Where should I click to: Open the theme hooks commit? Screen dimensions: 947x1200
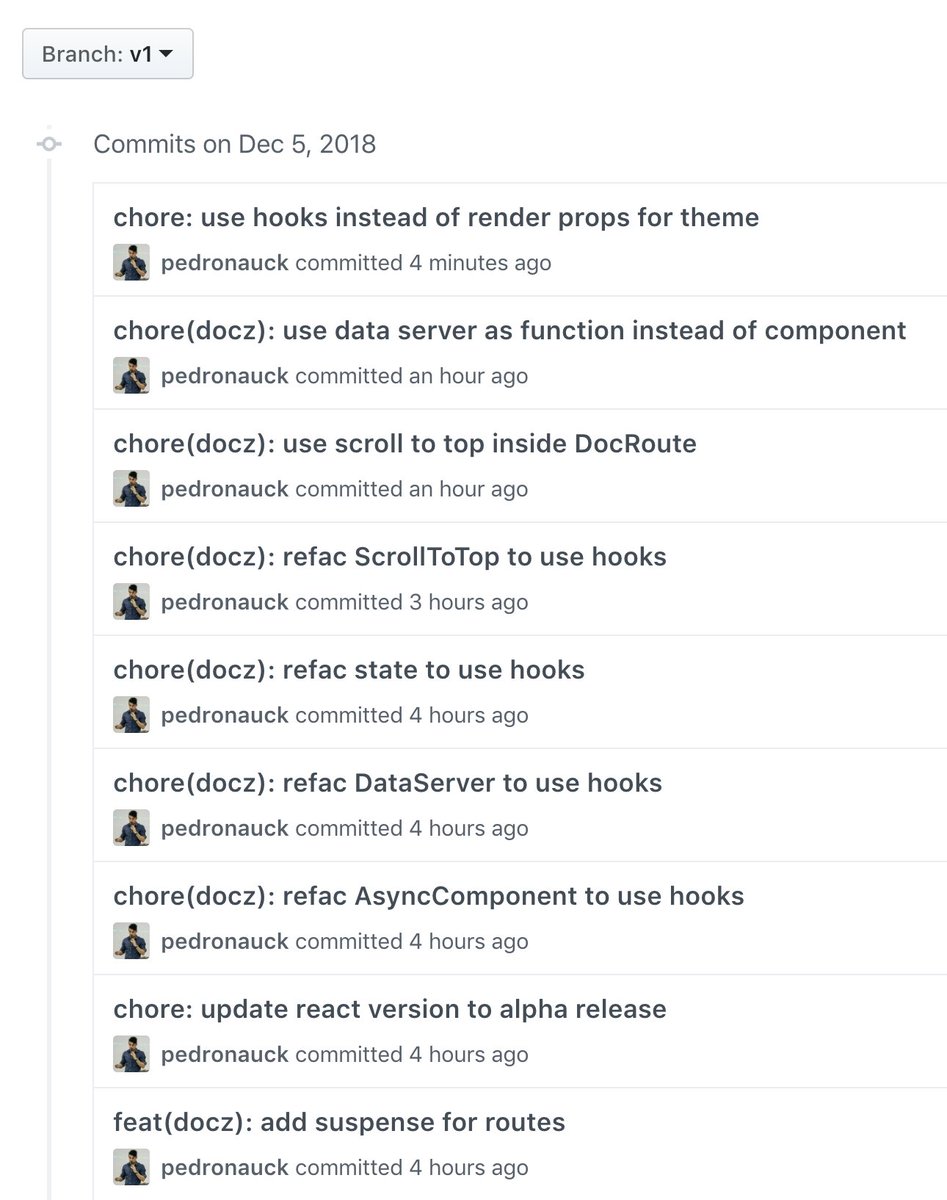[436, 217]
